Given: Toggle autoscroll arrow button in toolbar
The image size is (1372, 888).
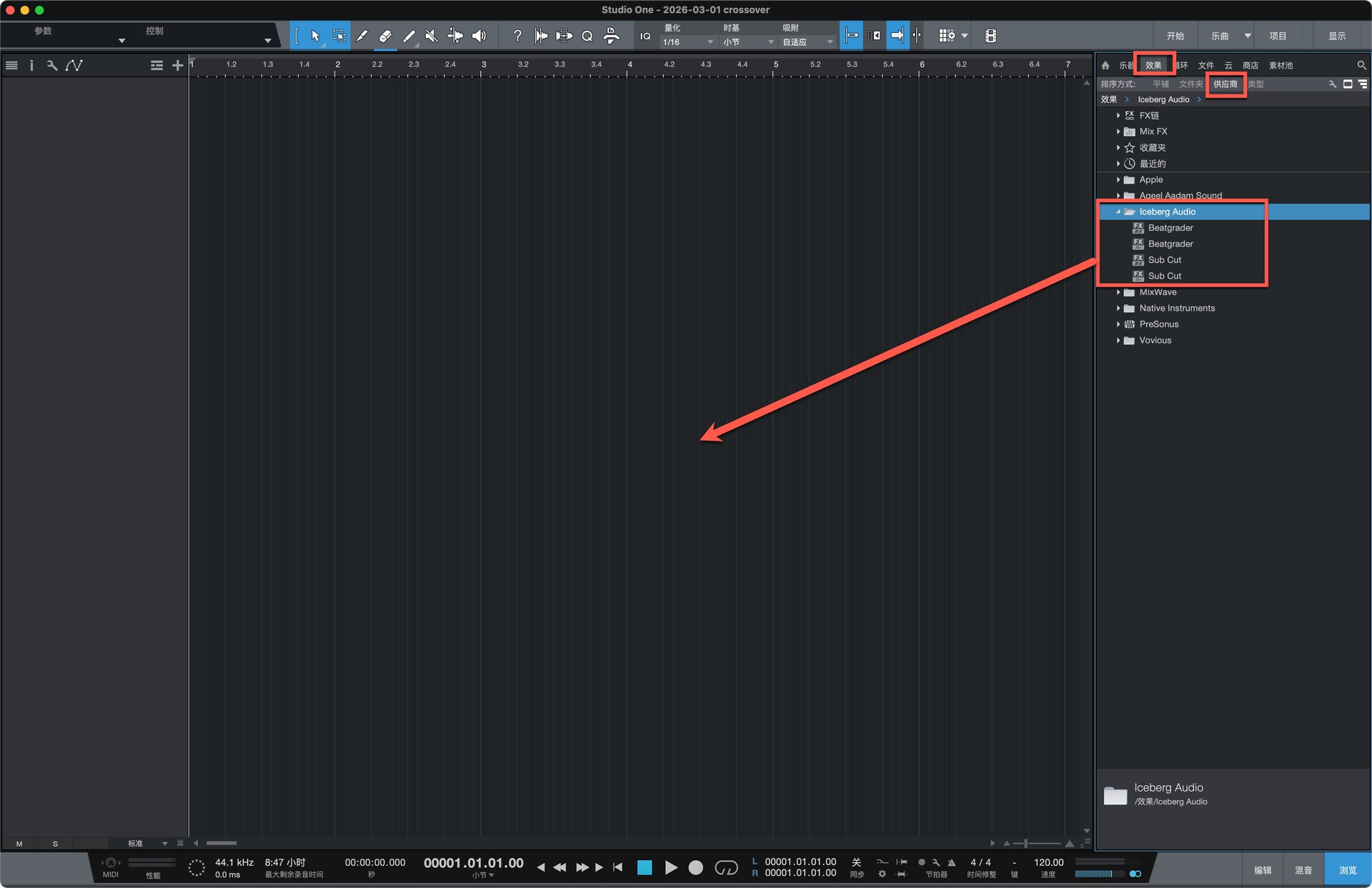Looking at the screenshot, I should (x=898, y=36).
